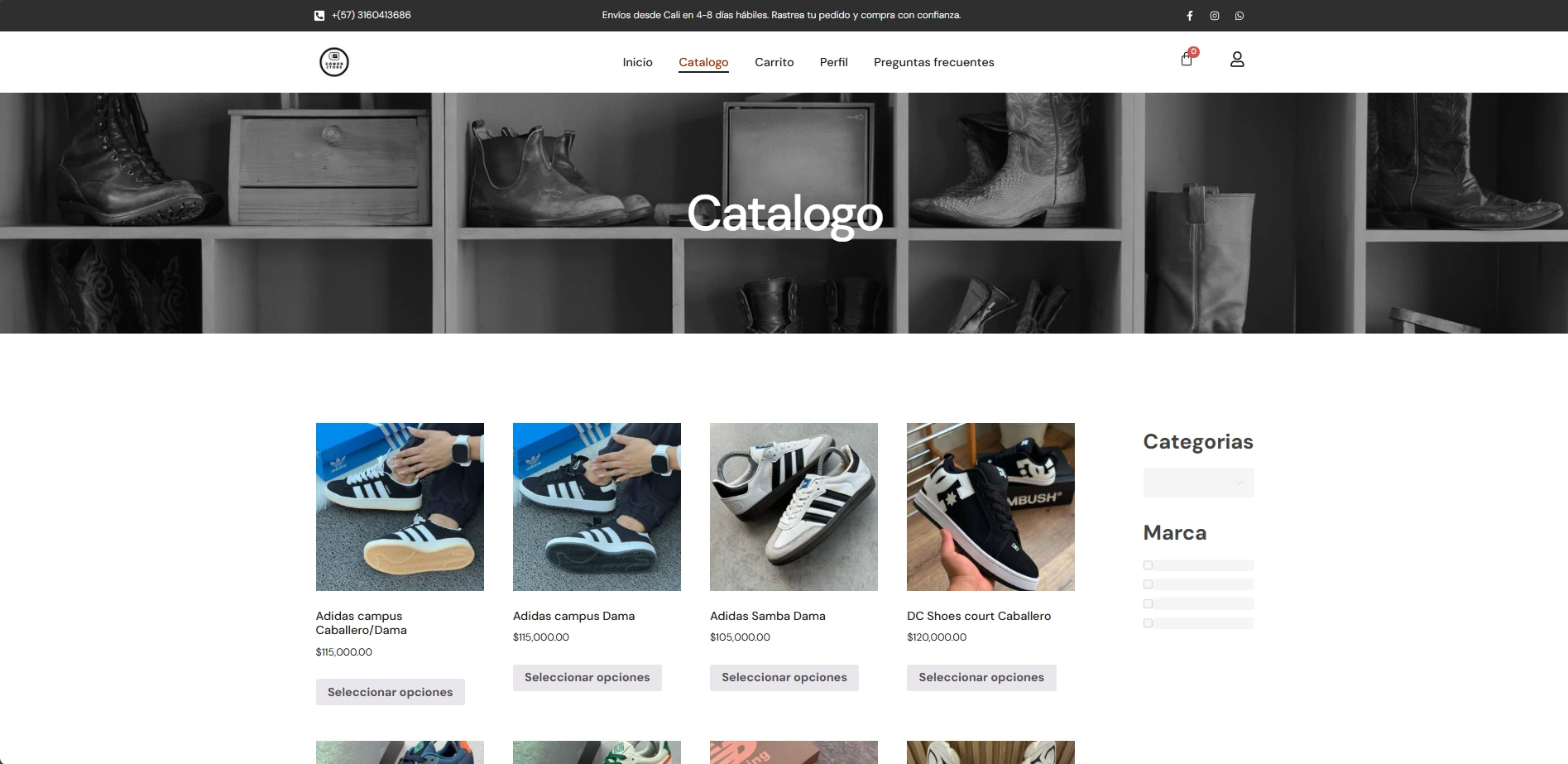
Task: Open the WhatsApp contact icon
Action: coord(1239,15)
